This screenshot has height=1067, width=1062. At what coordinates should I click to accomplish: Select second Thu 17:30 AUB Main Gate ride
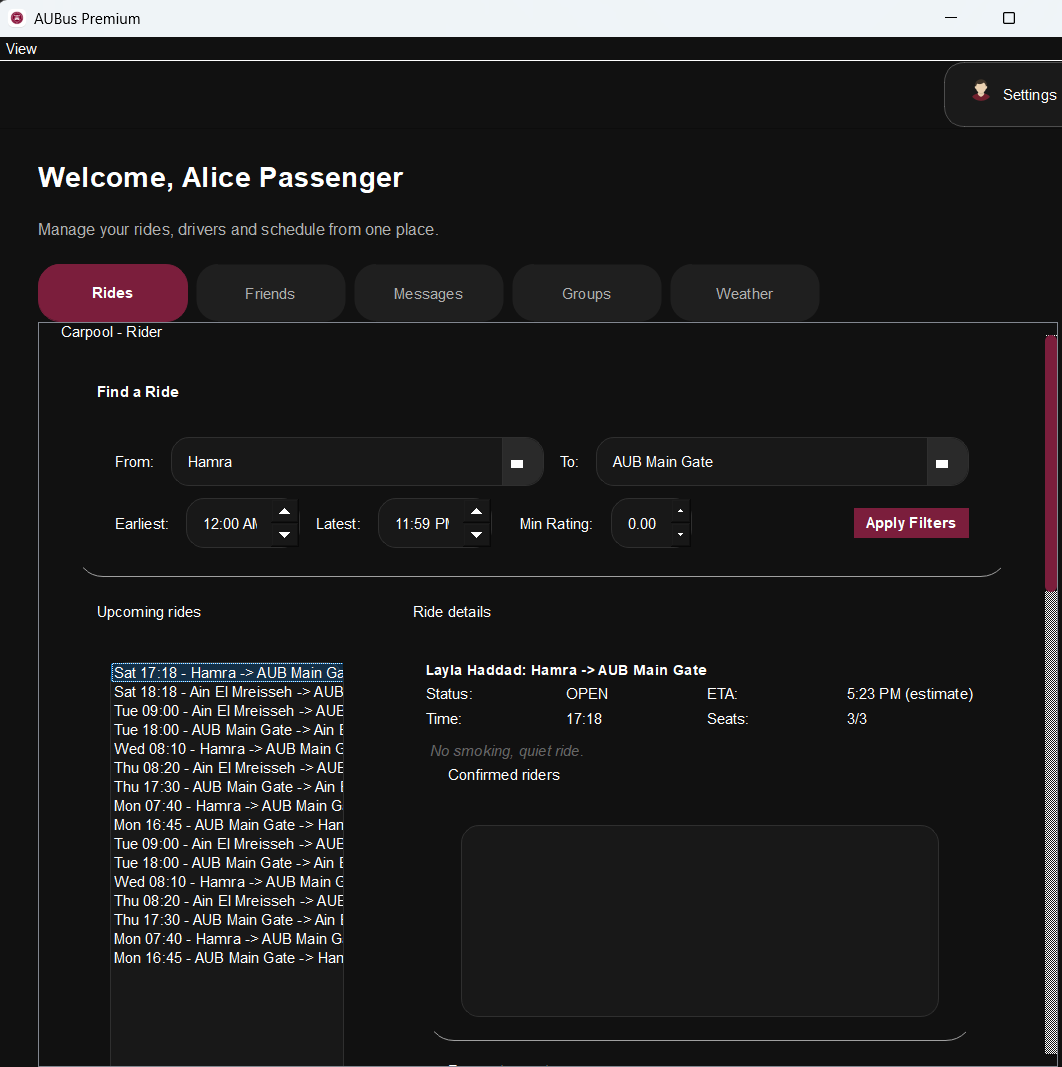227,920
